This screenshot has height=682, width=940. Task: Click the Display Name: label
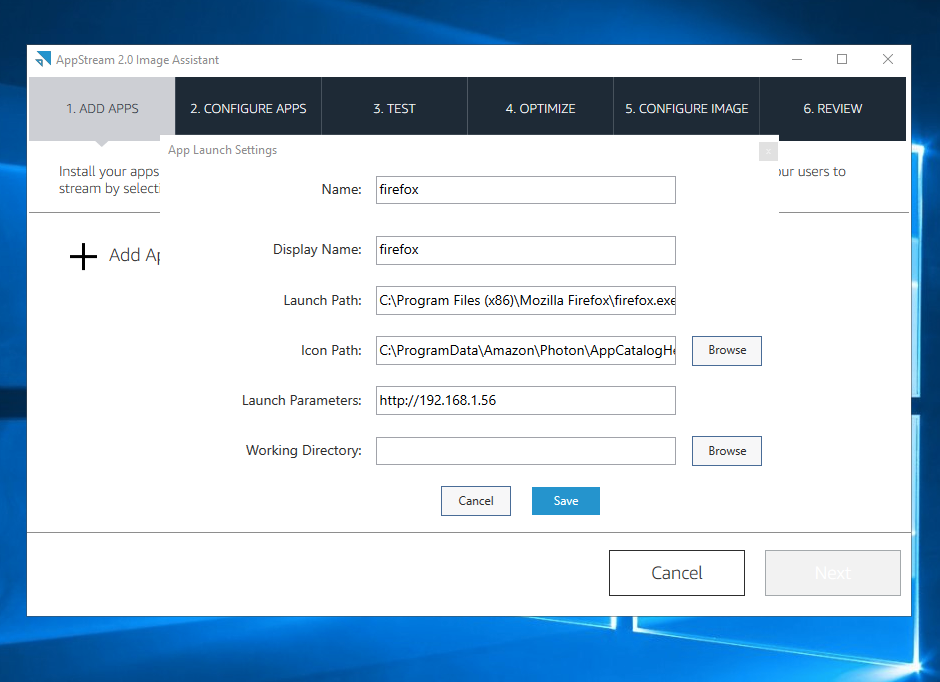tap(317, 250)
